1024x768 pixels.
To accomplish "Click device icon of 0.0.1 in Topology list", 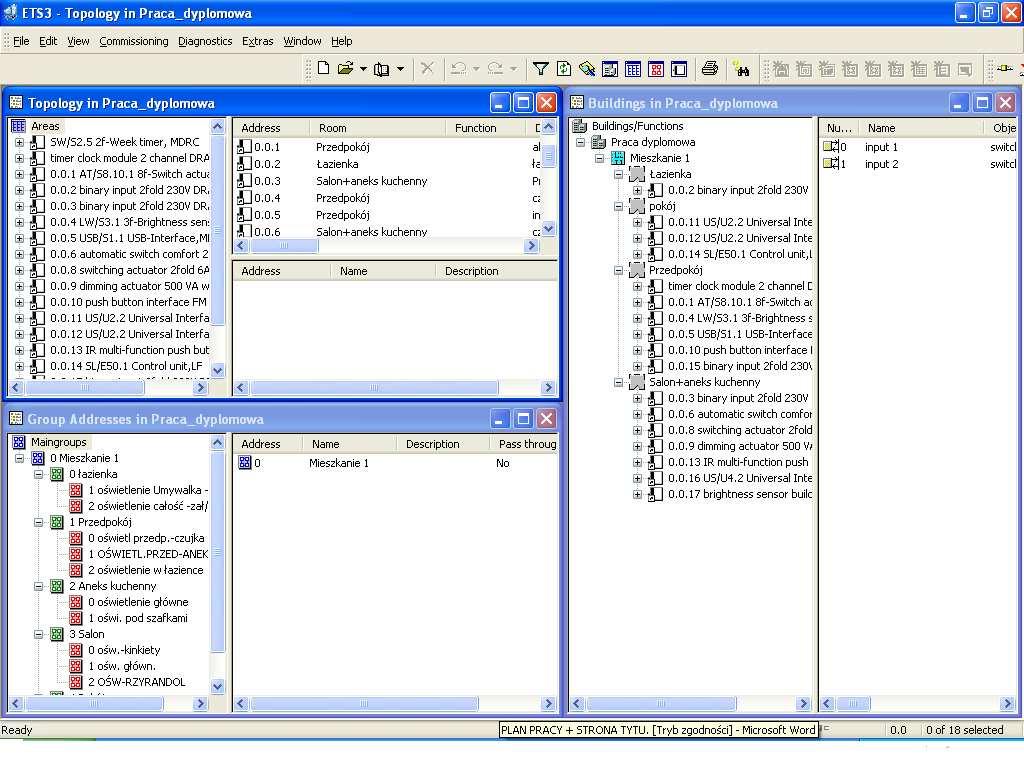I will point(244,147).
